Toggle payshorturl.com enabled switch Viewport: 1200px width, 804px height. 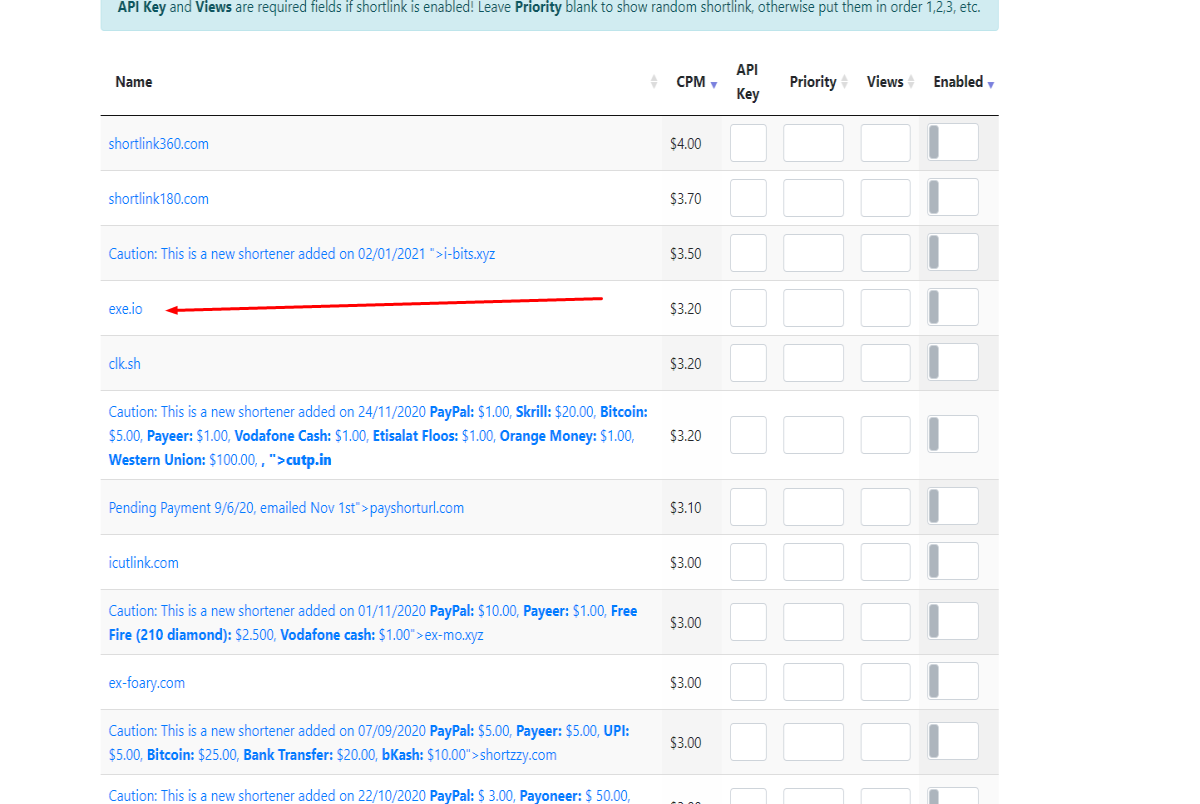[x=953, y=507]
